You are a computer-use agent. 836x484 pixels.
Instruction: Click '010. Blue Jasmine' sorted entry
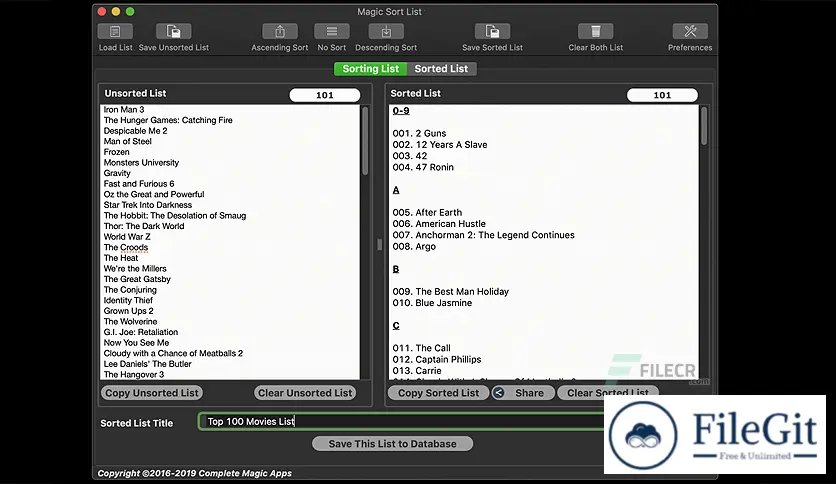(432, 303)
